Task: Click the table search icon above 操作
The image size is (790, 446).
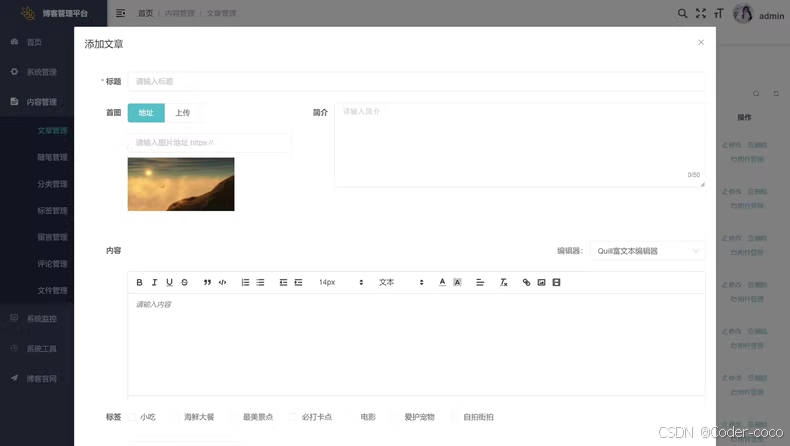Action: coord(756,94)
